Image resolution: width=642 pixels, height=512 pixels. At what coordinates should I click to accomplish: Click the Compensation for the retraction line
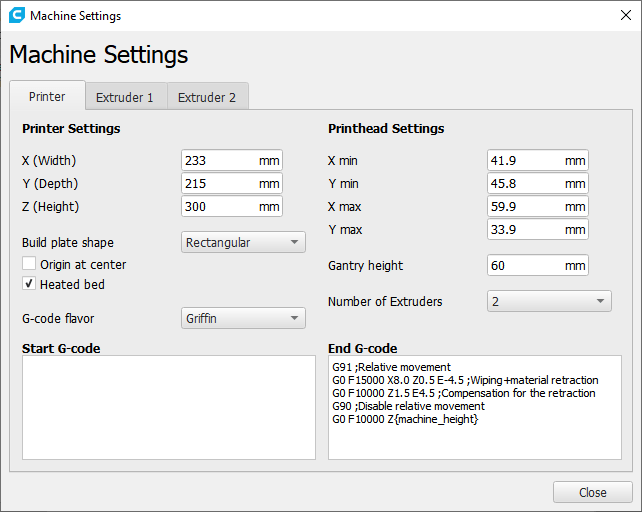point(463,393)
